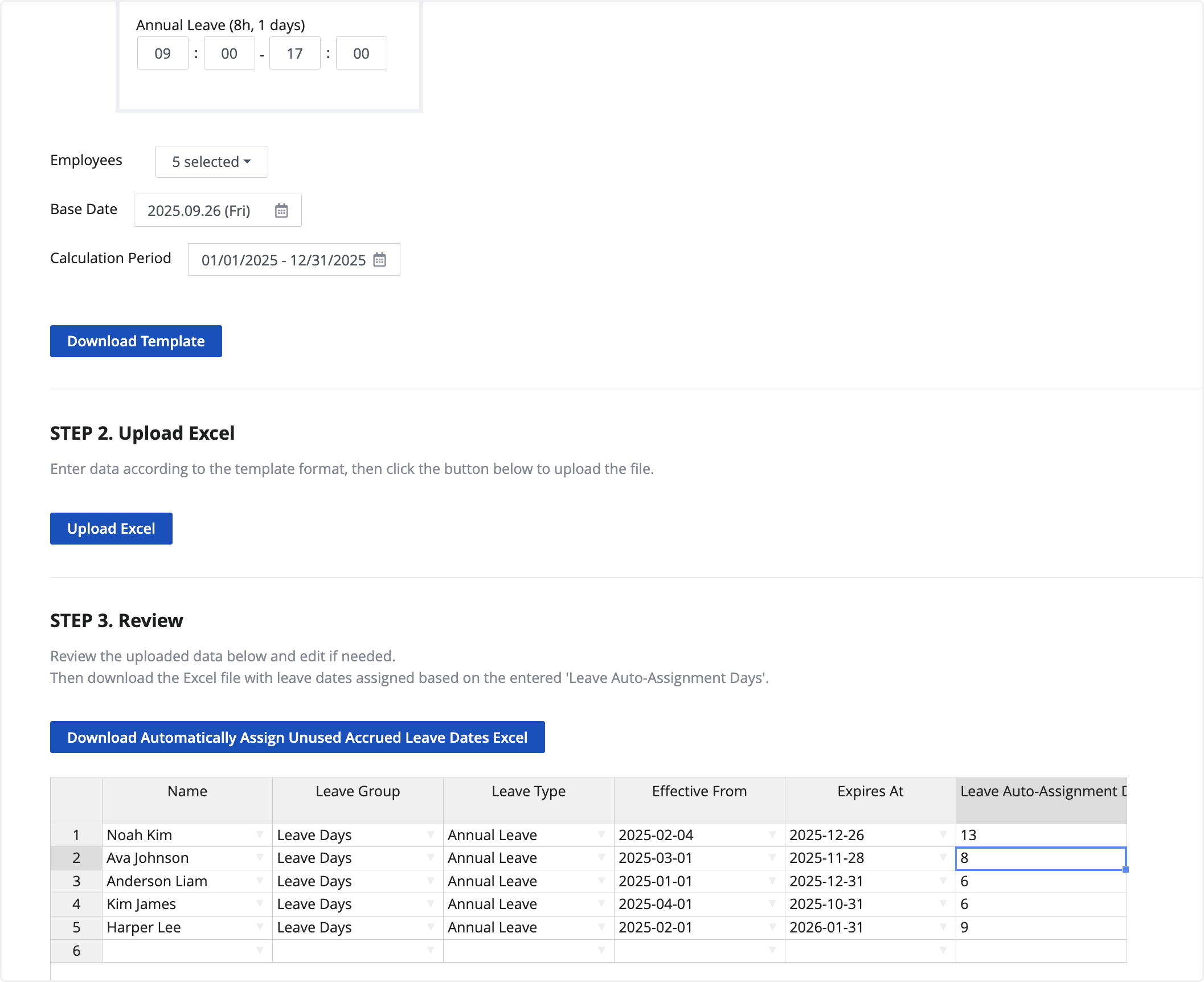
Task: Click the Base Date field 2025.09.26
Action: pyautogui.click(x=199, y=211)
